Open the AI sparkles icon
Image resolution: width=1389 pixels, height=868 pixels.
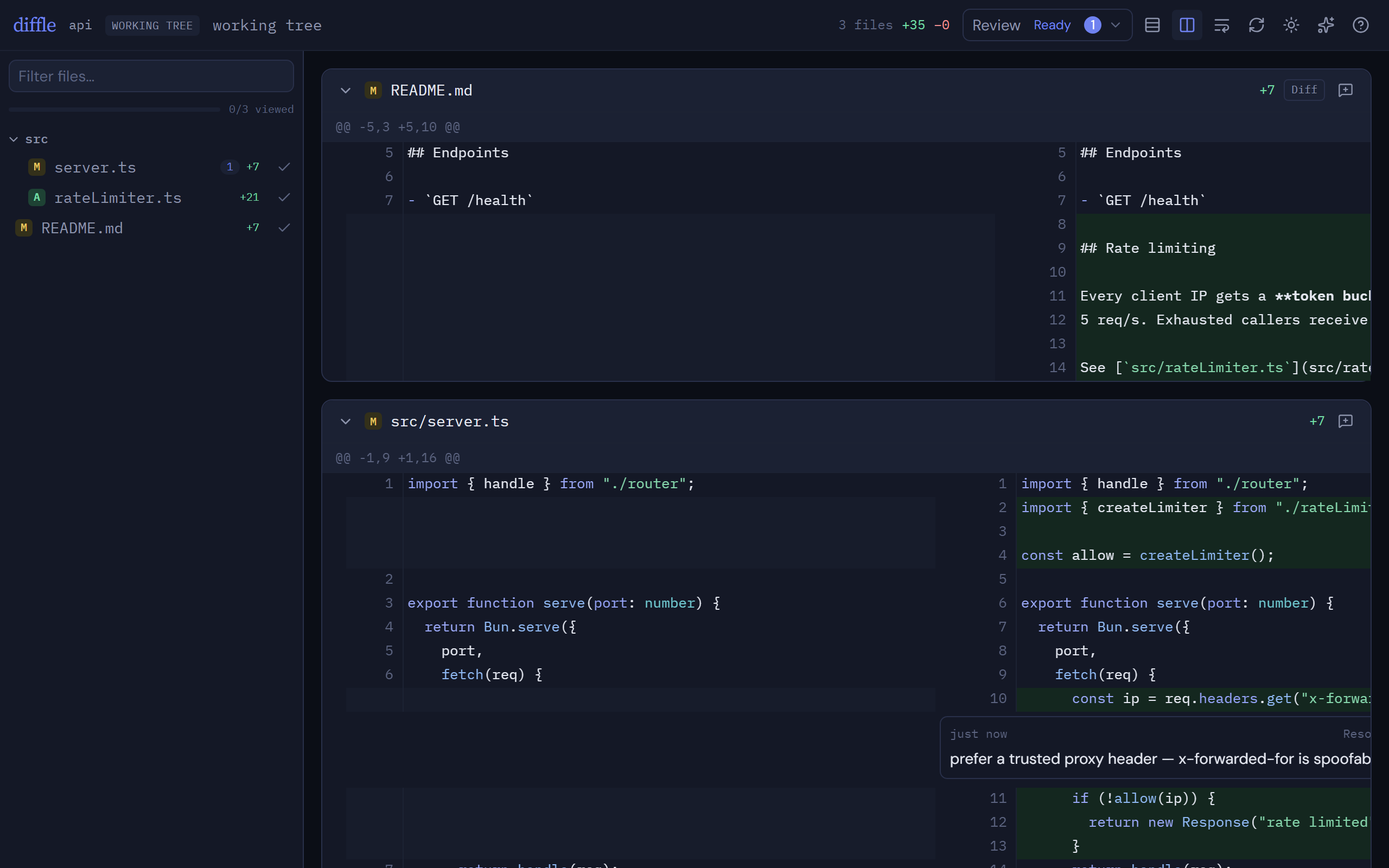click(x=1326, y=25)
